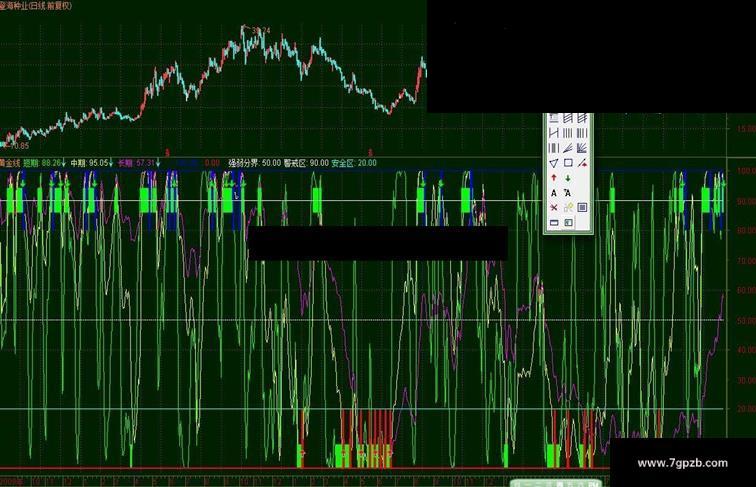The width and height of the screenshot is (756, 487).
Task: Click the yellow diamond edit drawing icon
Action: [x=568, y=207]
